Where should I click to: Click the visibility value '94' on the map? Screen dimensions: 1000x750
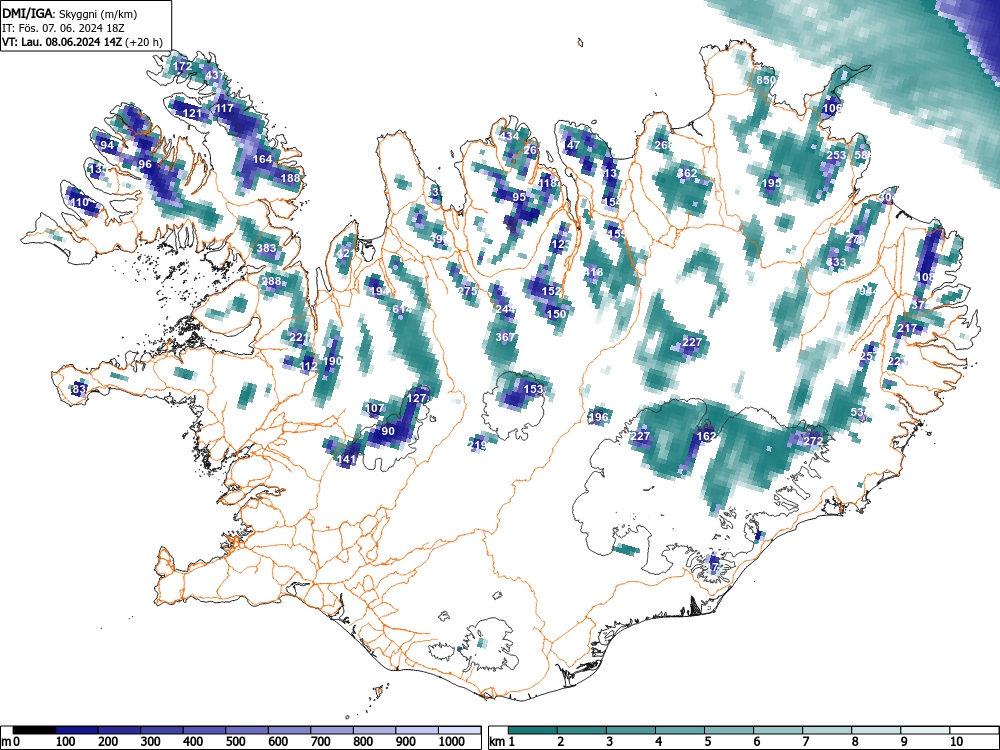point(107,145)
